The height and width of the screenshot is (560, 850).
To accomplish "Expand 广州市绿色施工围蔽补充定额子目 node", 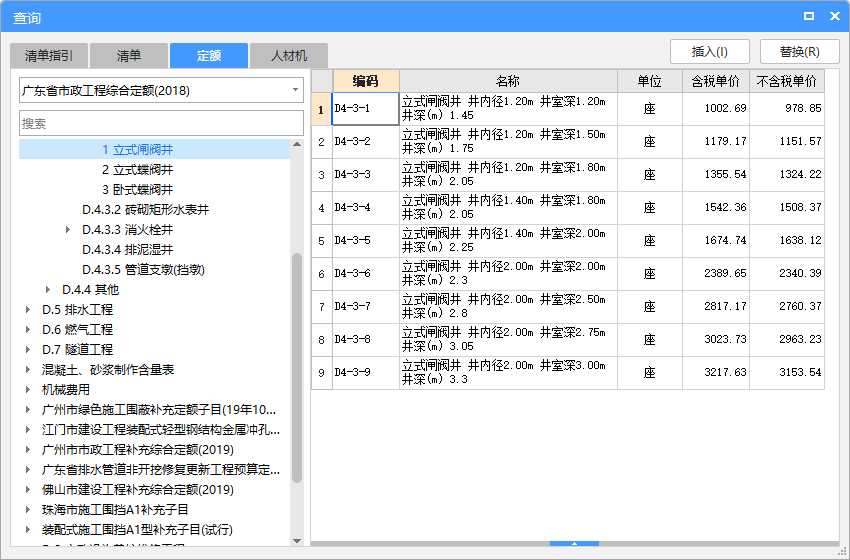I will point(28,410).
